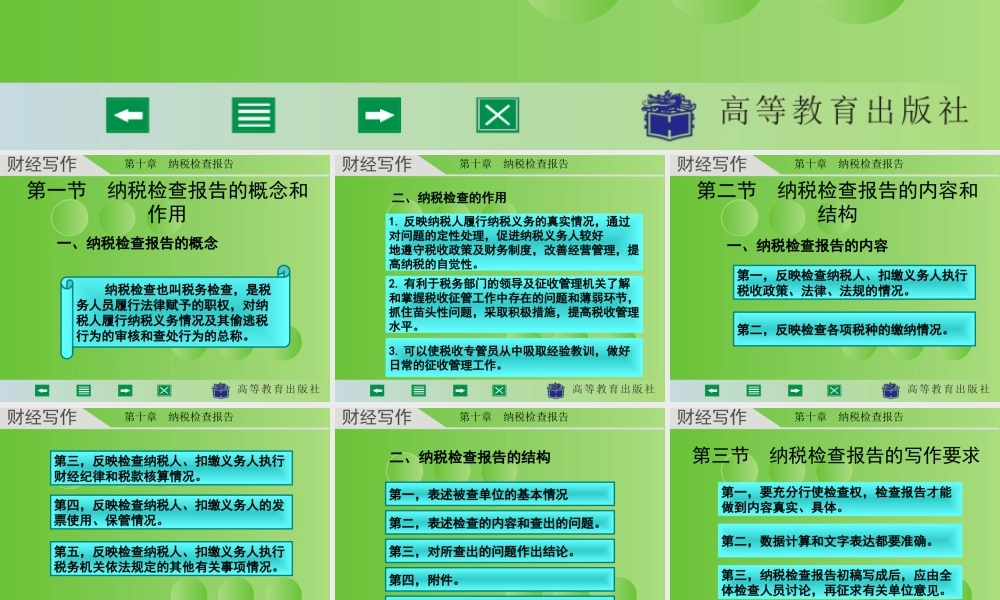Select the box 第二，反映检查各项税种的缴纳情况
1000x600 pixels.
[854, 329]
